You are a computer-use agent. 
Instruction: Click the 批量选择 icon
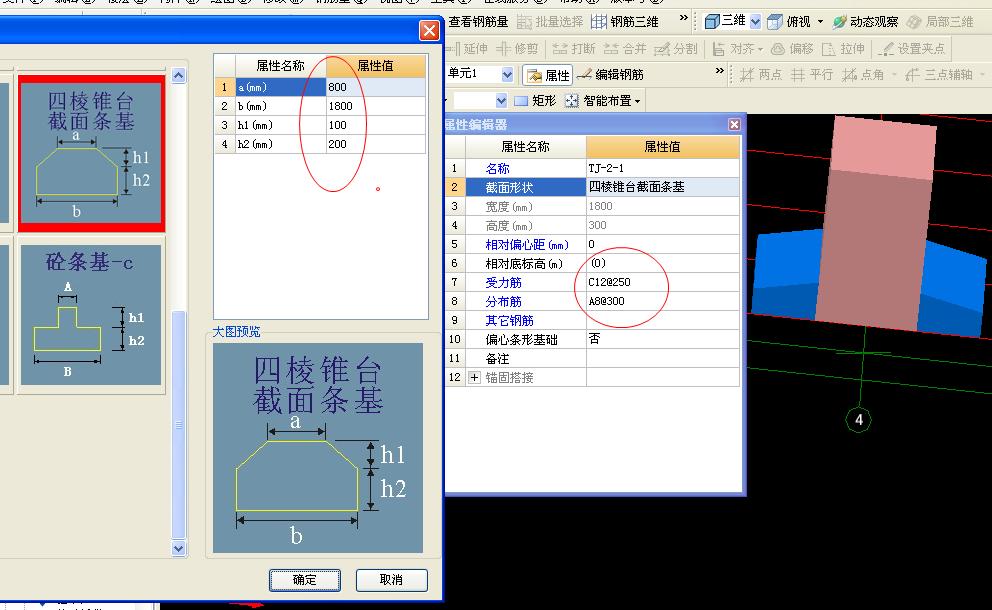[524, 22]
